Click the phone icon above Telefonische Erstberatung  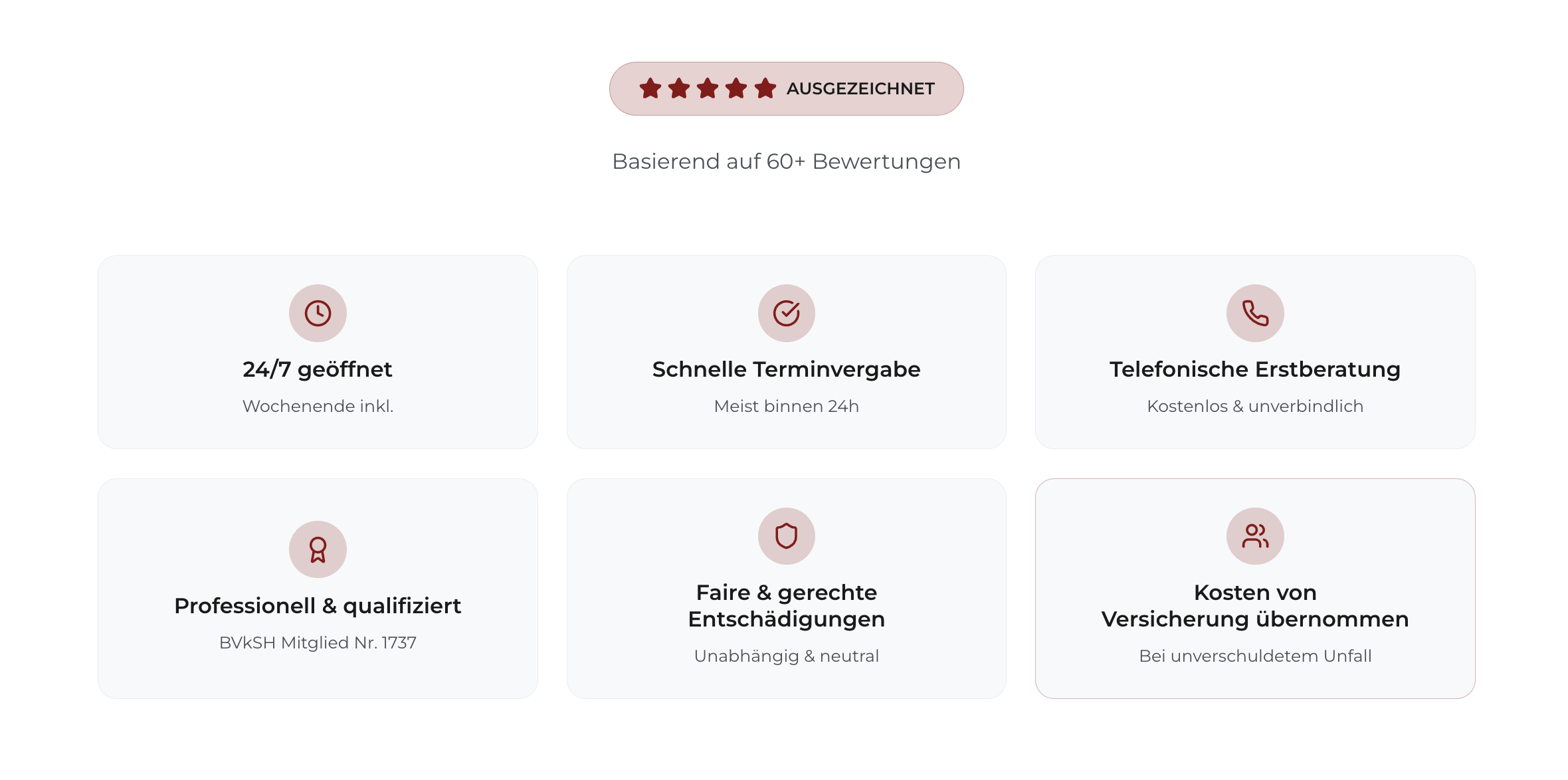click(1255, 313)
